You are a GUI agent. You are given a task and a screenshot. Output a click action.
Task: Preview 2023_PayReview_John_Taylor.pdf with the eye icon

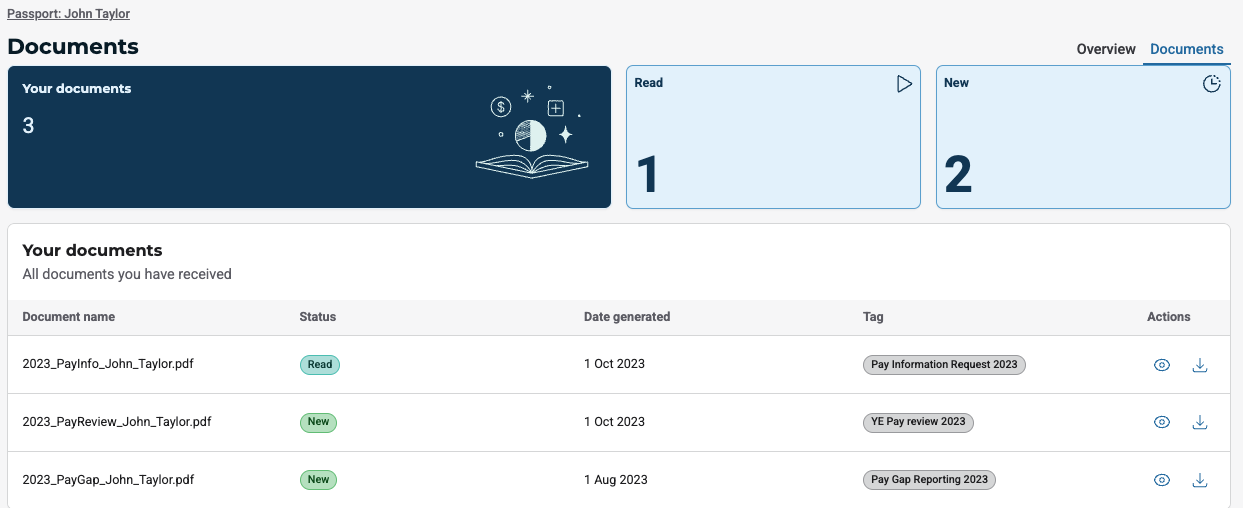click(1161, 422)
